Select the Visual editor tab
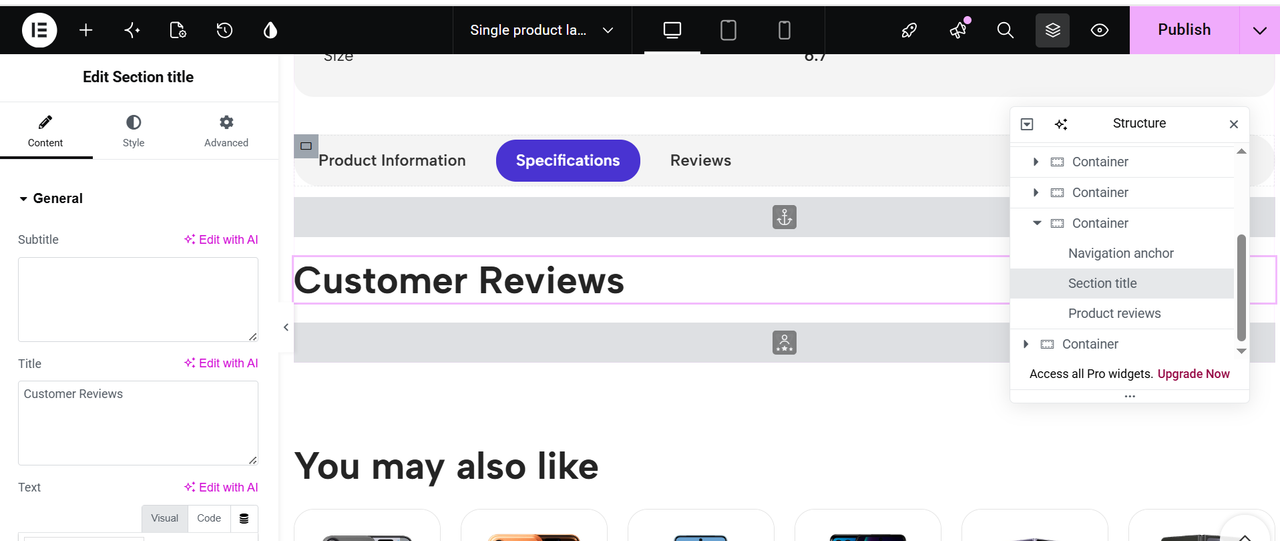The width and height of the screenshot is (1280, 541). coord(165,518)
